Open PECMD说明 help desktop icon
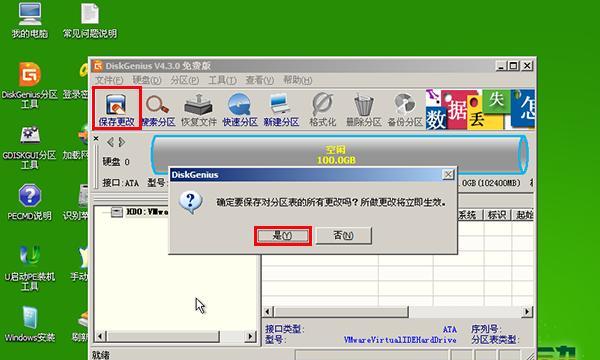 click(x=29, y=202)
